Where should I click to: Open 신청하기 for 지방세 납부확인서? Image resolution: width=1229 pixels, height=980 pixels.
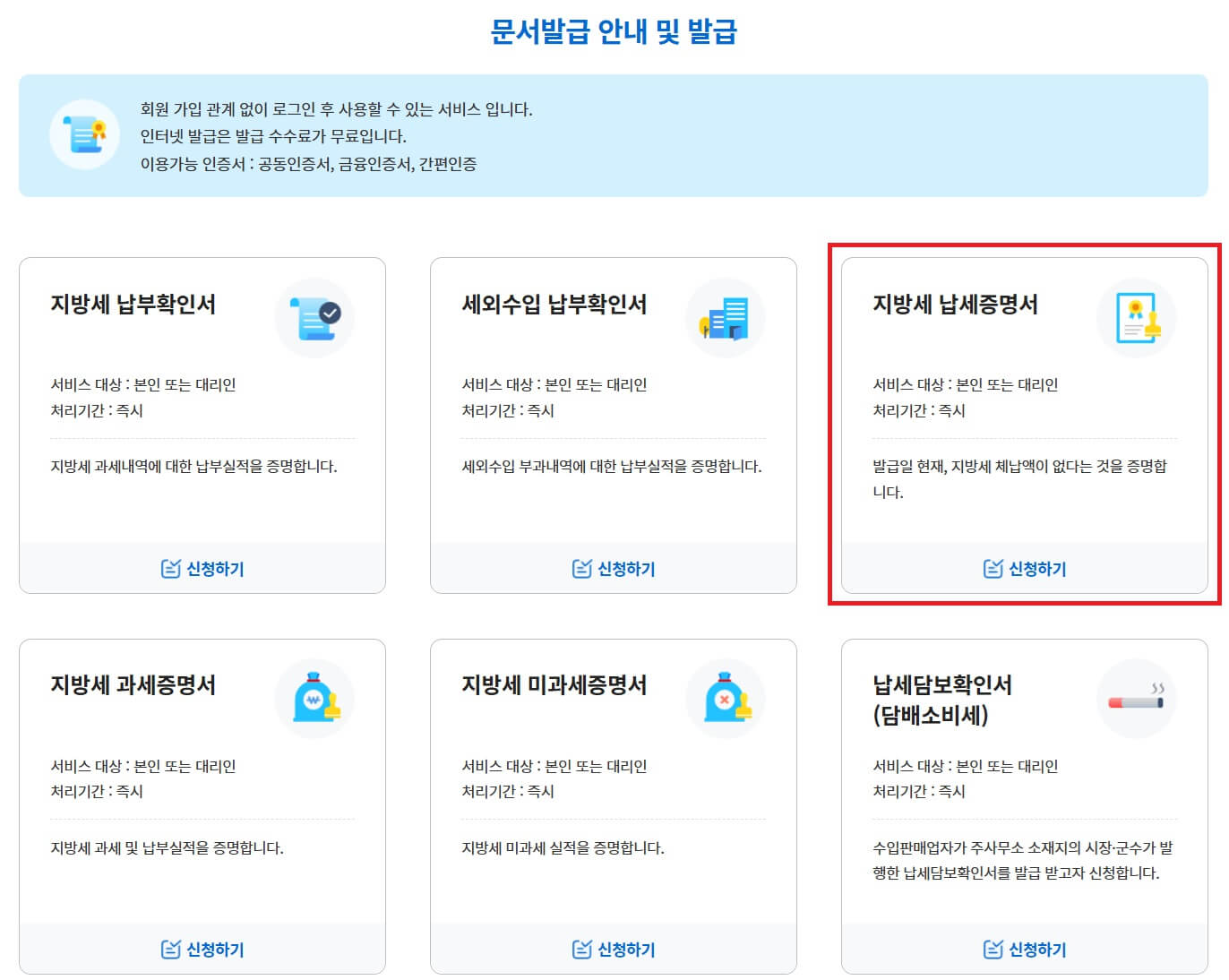tap(202, 568)
